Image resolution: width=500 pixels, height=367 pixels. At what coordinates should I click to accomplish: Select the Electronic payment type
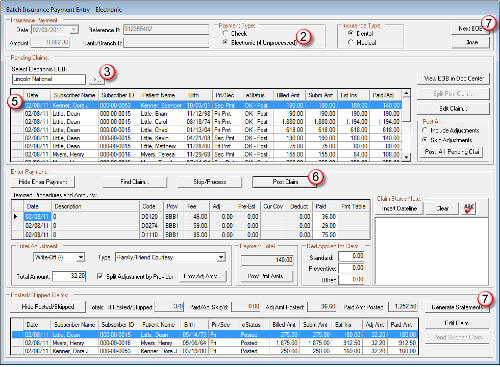click(225, 42)
